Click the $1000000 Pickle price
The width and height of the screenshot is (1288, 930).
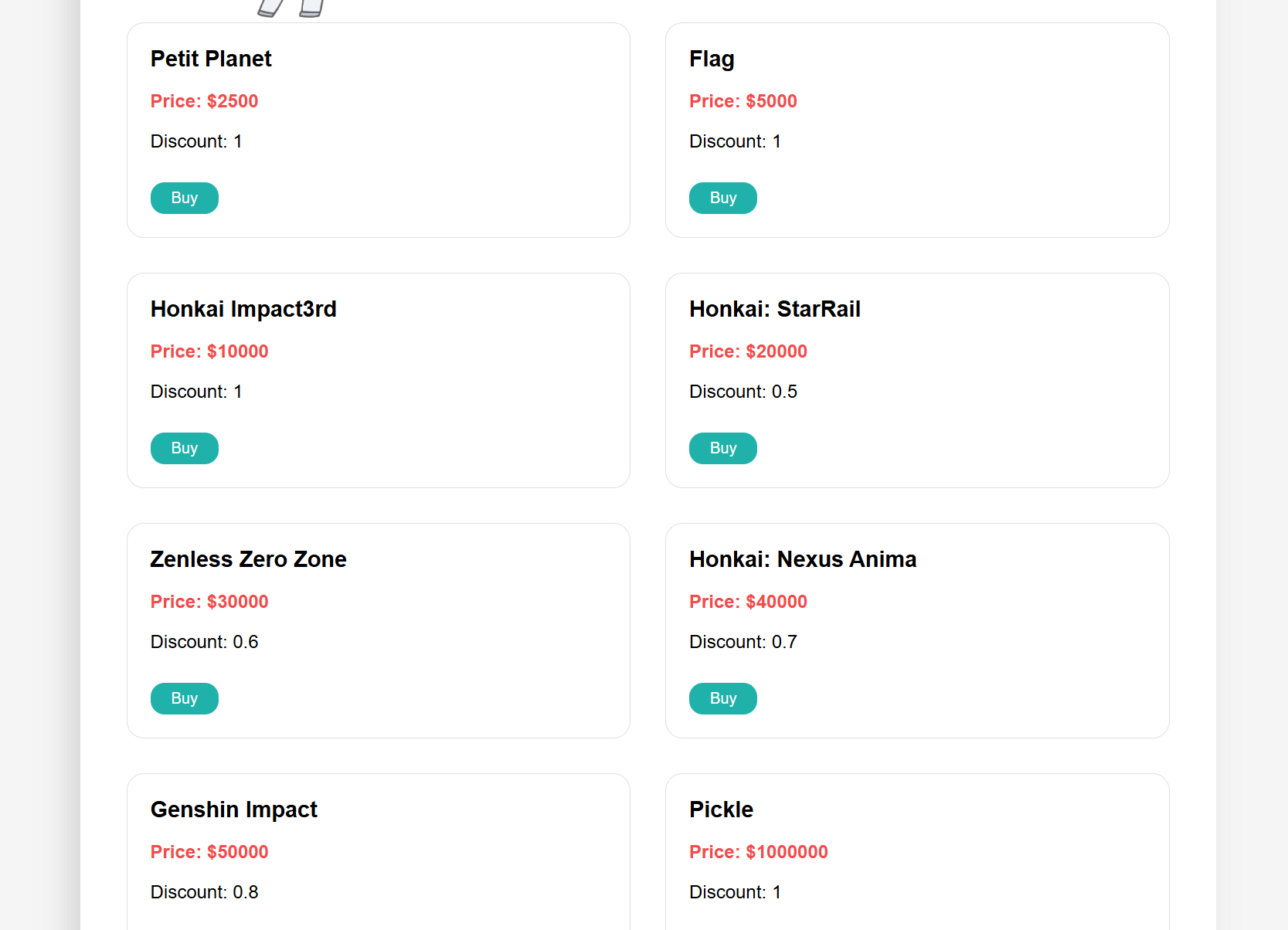pyautogui.click(x=758, y=852)
